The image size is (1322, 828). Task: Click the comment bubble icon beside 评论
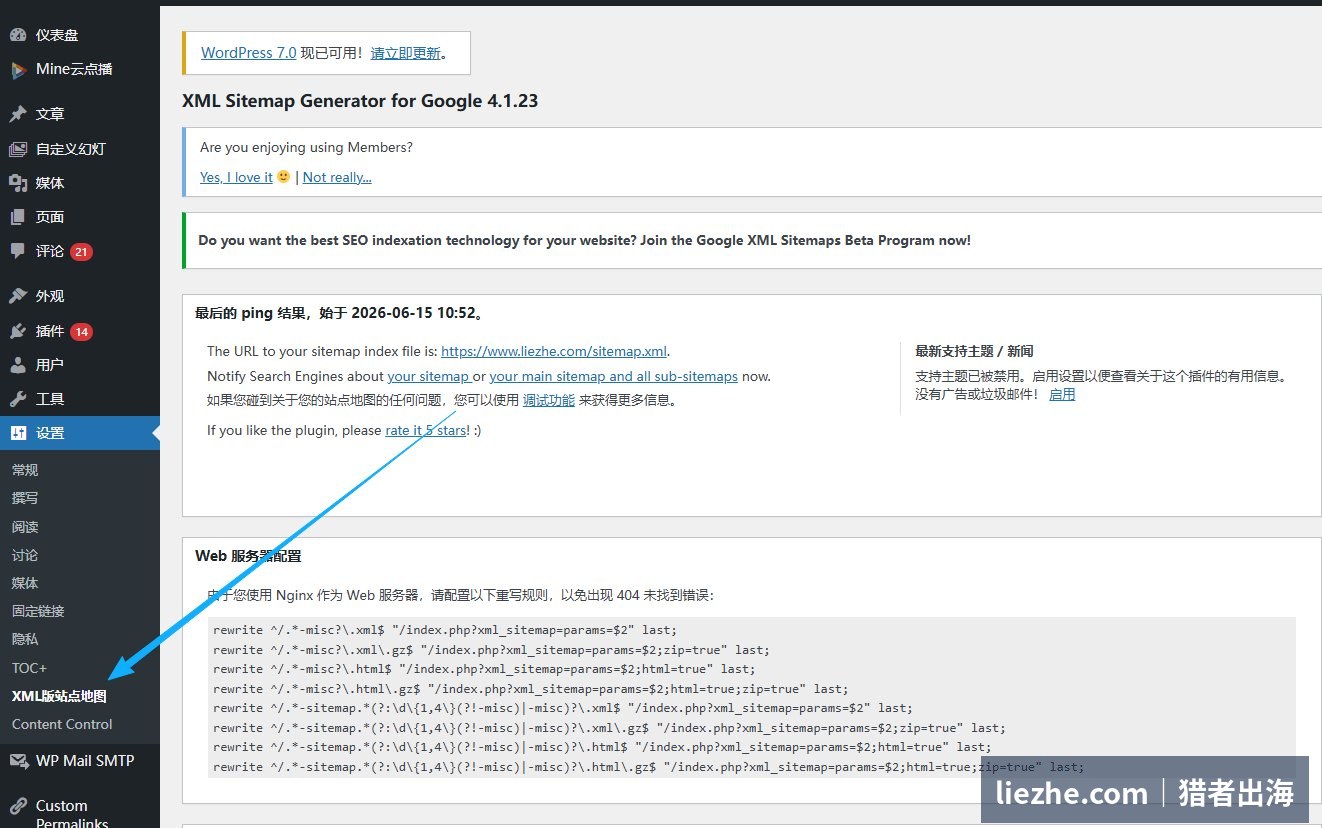click(x=18, y=251)
